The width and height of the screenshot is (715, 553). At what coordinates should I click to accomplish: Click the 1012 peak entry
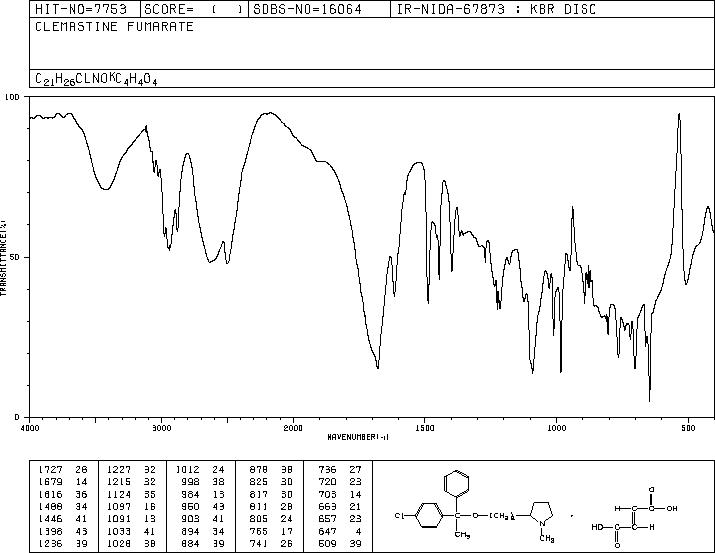(200, 469)
